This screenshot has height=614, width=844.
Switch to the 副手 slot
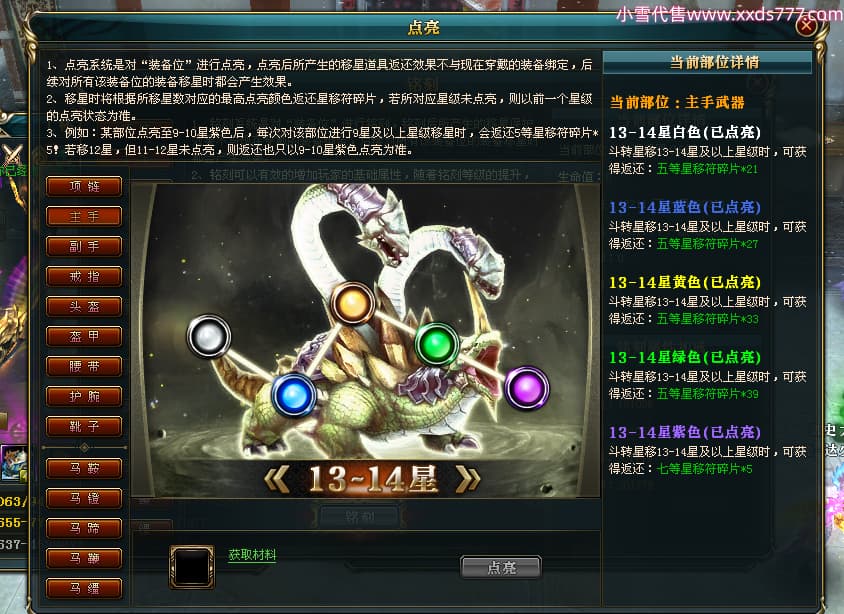pyautogui.click(x=84, y=246)
